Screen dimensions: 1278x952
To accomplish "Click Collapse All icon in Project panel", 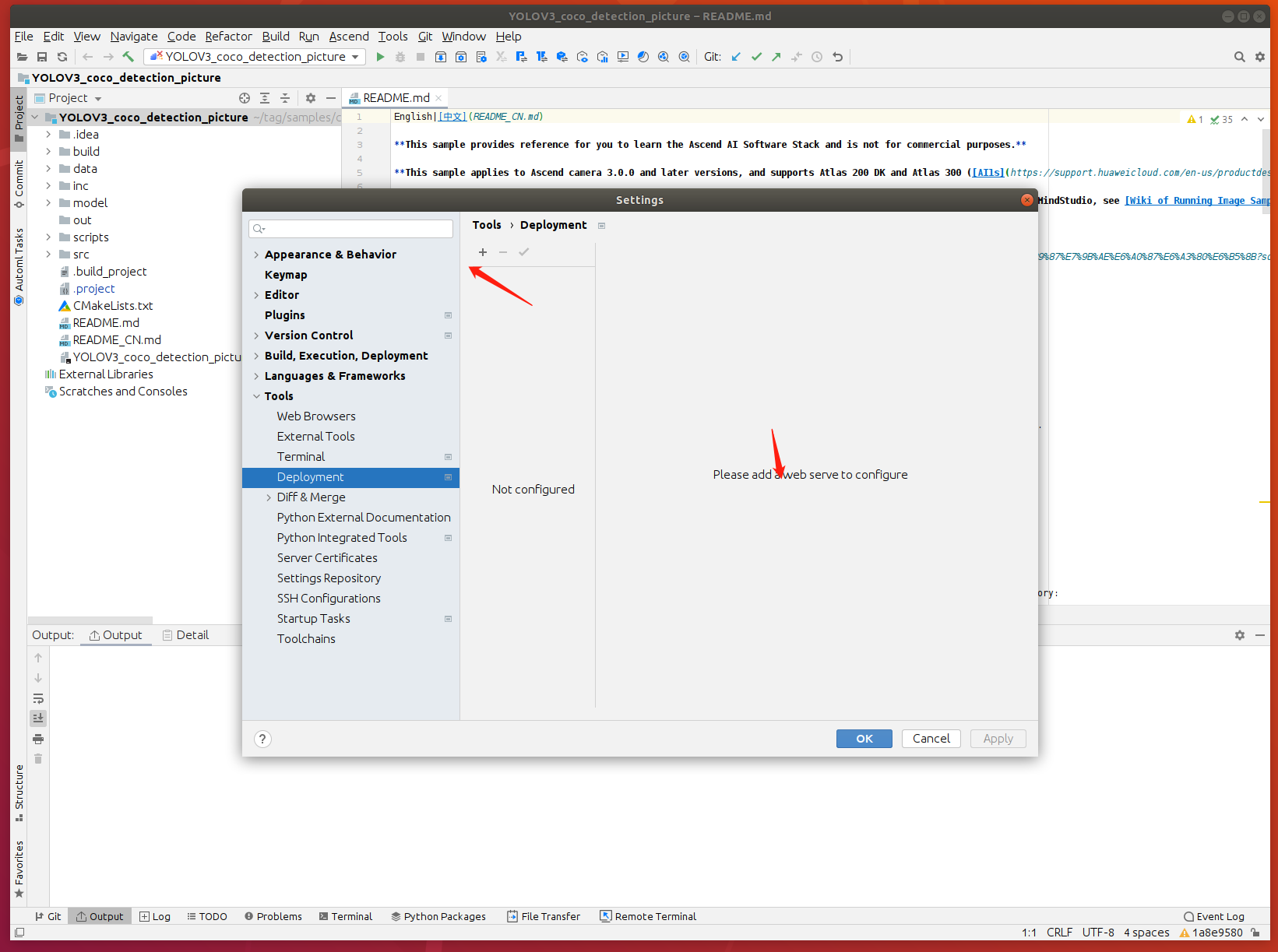I will point(285,98).
